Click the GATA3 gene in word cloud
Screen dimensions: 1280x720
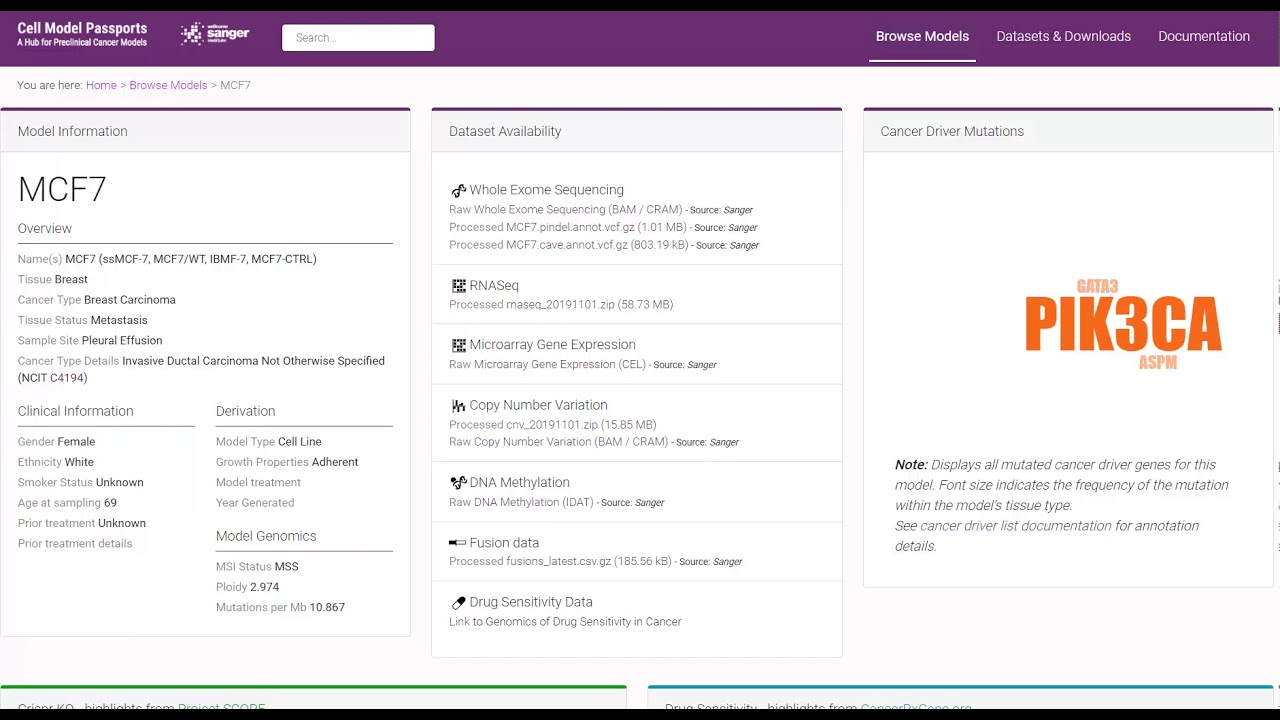click(x=1097, y=286)
